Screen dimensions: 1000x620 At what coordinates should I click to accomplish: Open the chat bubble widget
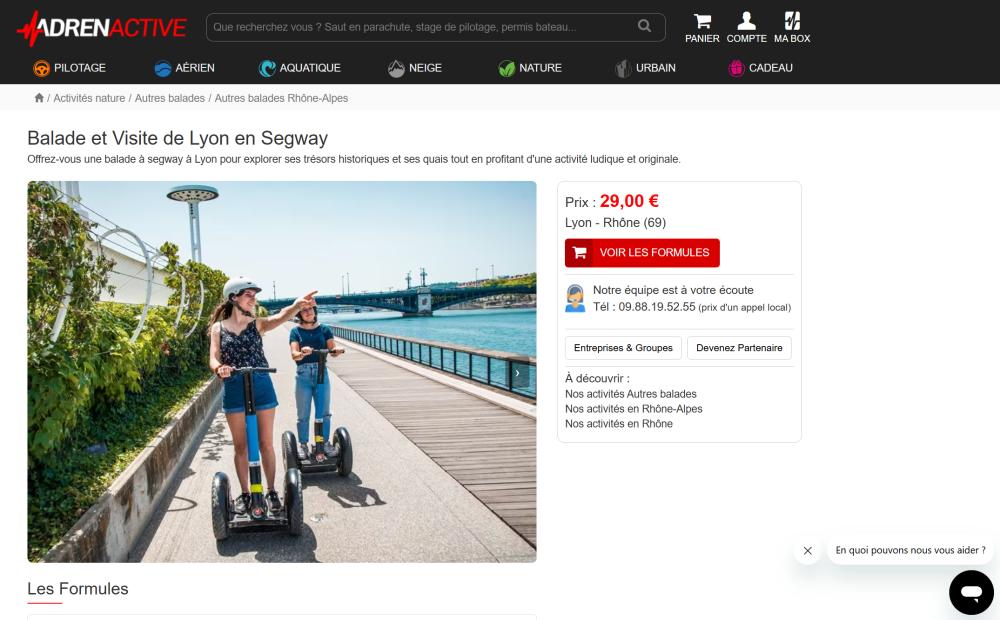click(970, 593)
